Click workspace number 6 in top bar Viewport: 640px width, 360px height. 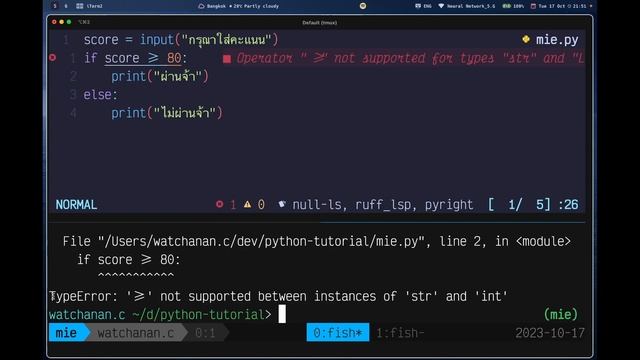pos(66,6)
